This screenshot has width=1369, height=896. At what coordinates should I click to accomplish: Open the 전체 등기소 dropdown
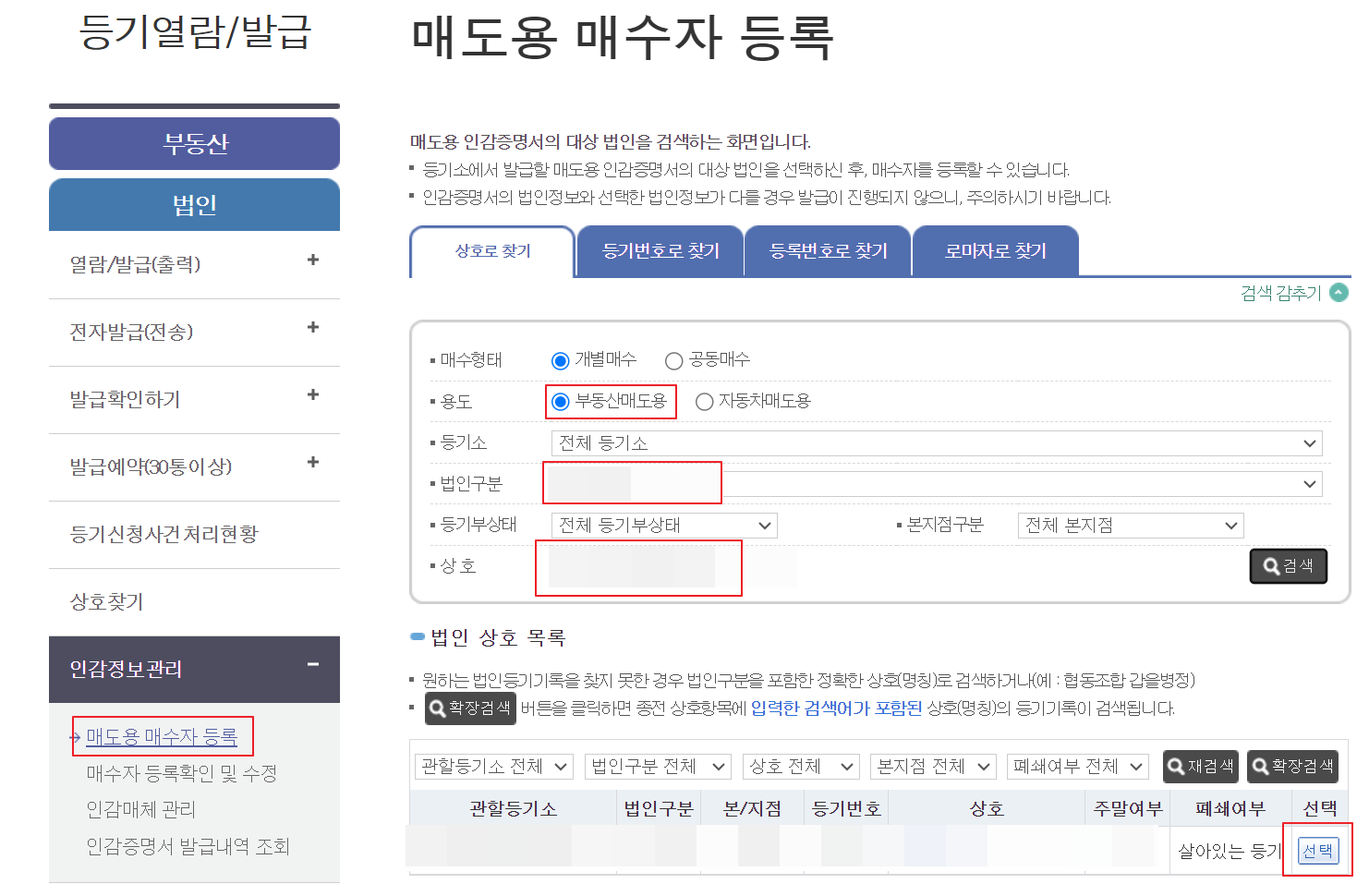pyautogui.click(x=937, y=443)
